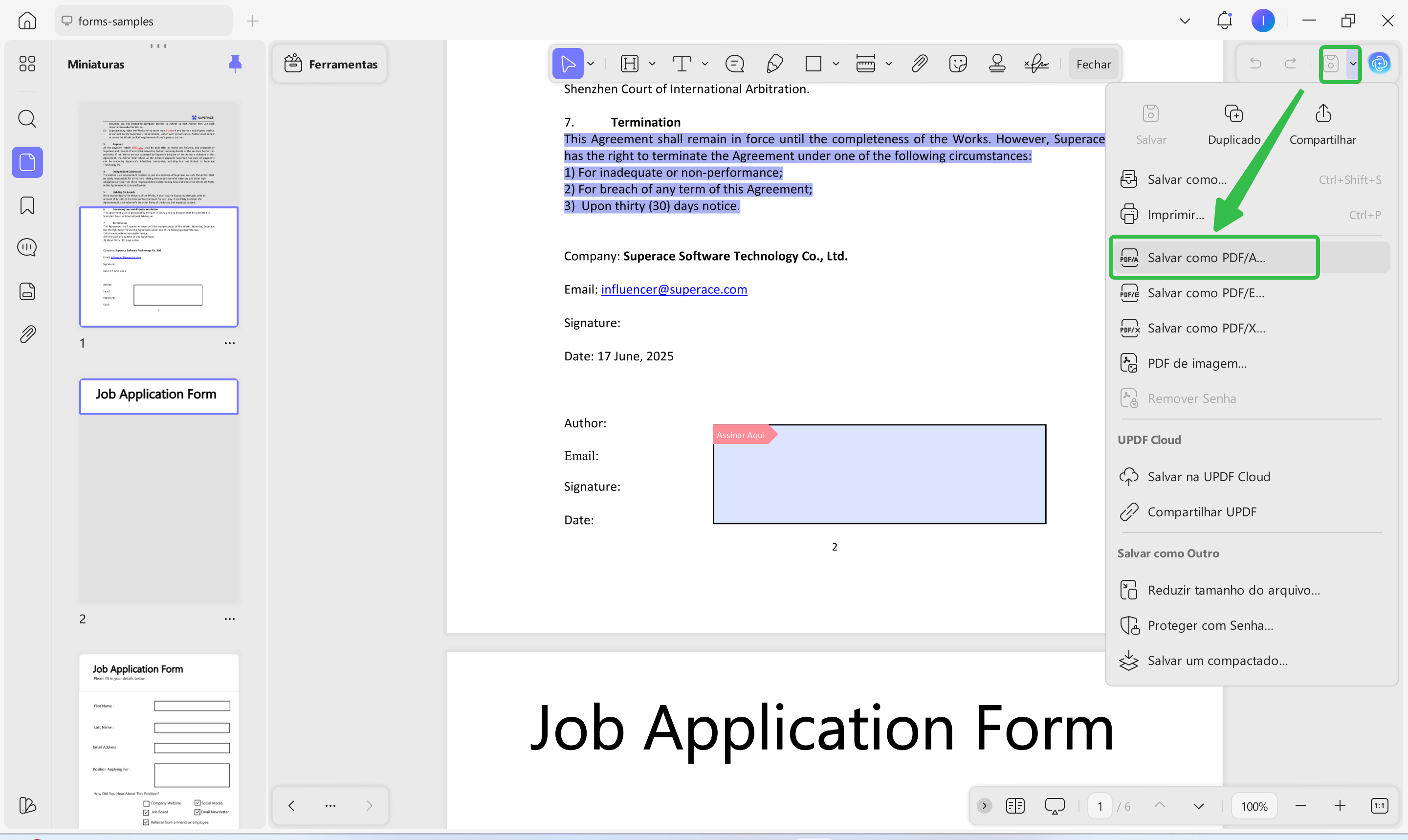1408x840 pixels.
Task: Open the influencer@superace.com email link
Action: click(673, 289)
